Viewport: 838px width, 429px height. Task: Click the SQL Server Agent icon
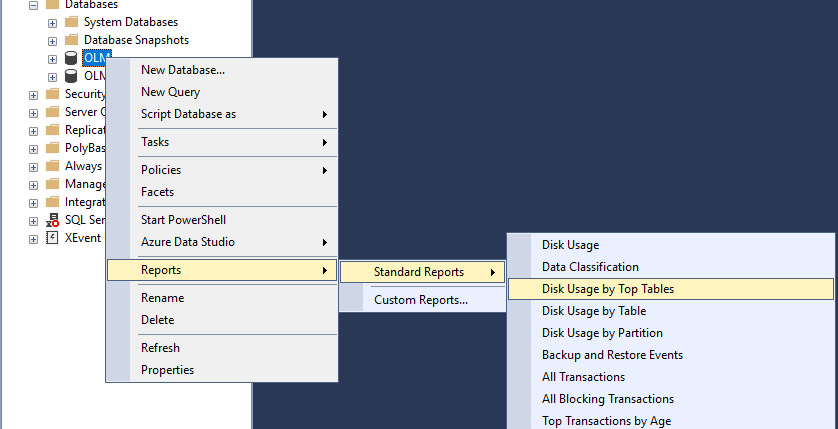53,220
